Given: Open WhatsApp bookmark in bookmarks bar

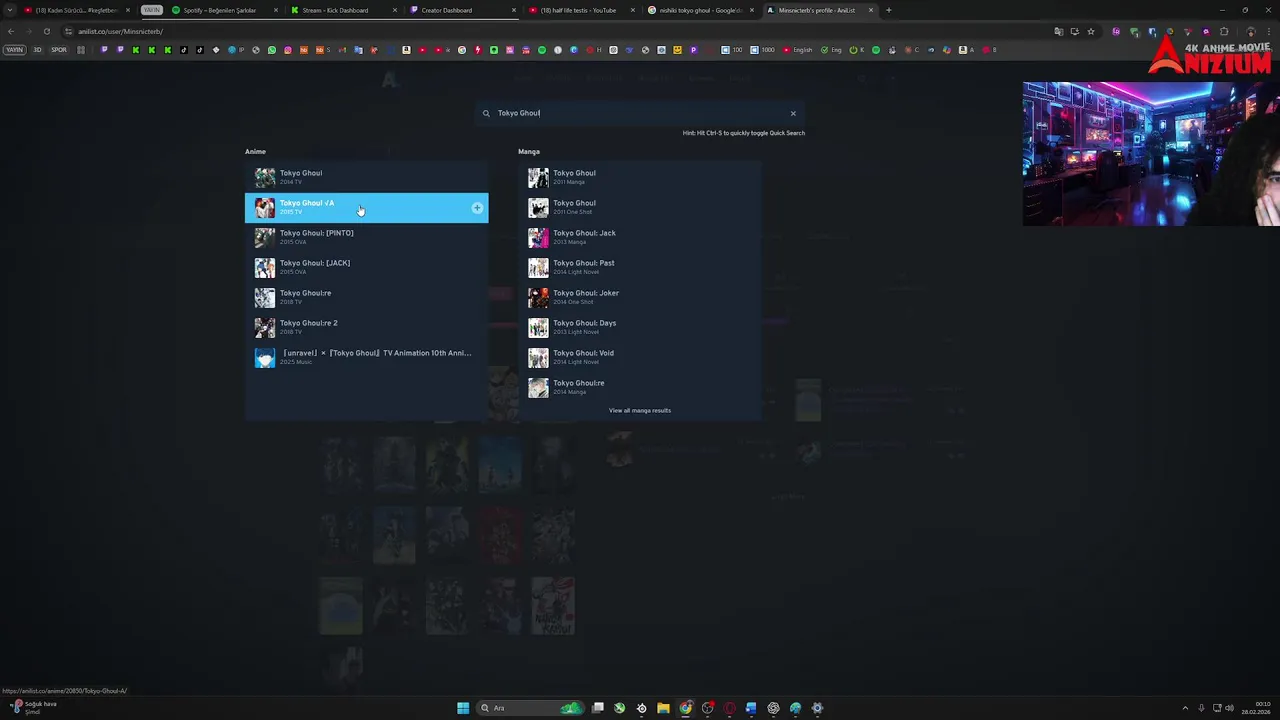Looking at the screenshot, I should (271, 50).
